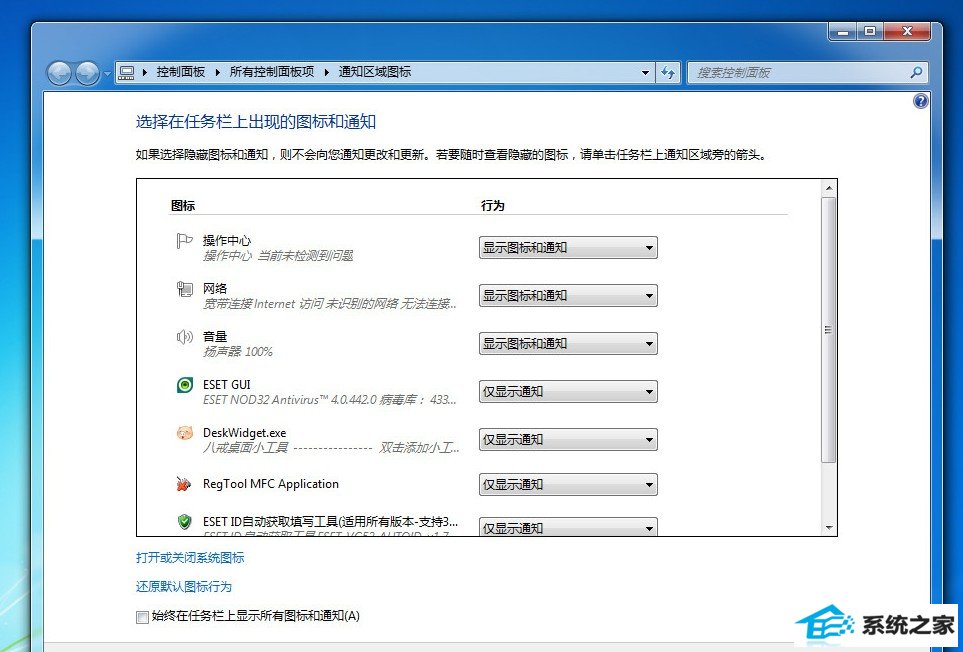Go forward with the Forward arrow button
The width and height of the screenshot is (963, 652).
87,73
